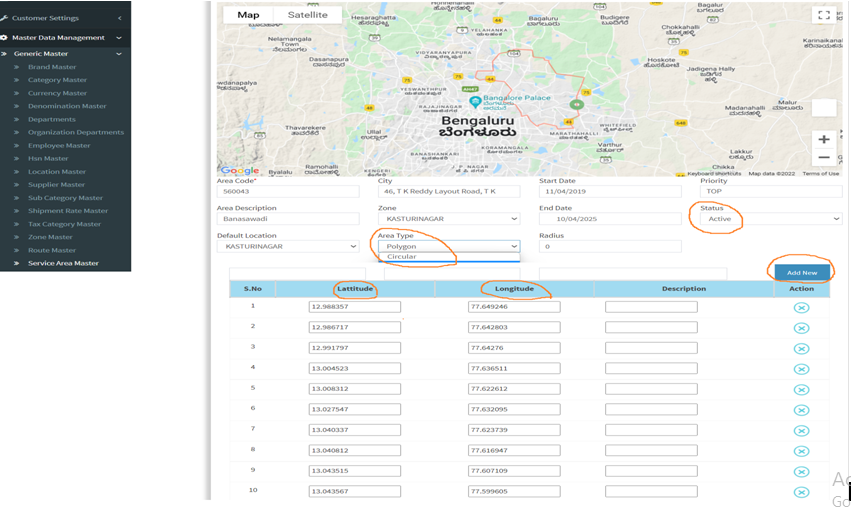
Task: Delete row 10 with the X icon
Action: click(x=801, y=492)
